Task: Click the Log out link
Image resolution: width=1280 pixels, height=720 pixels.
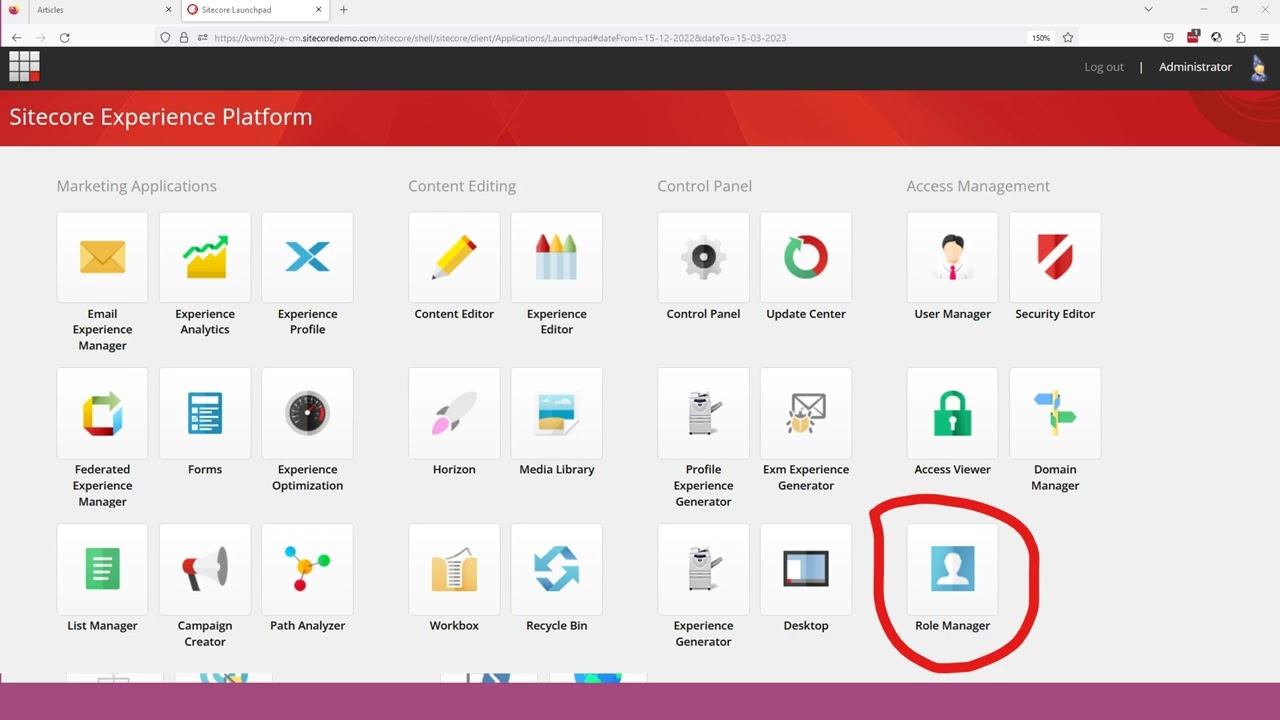Action: tap(1104, 67)
